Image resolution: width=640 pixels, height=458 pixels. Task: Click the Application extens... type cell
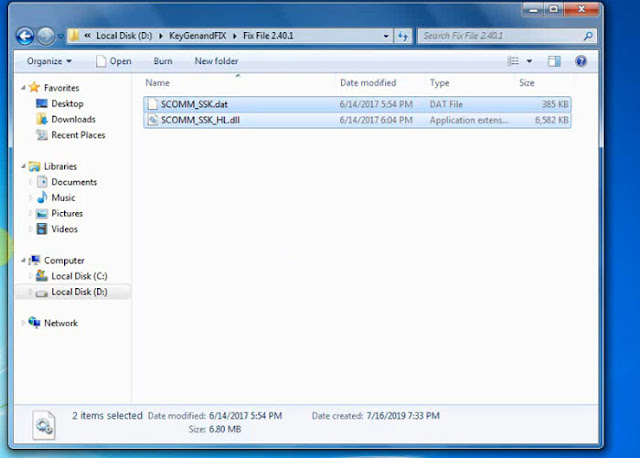pos(469,120)
